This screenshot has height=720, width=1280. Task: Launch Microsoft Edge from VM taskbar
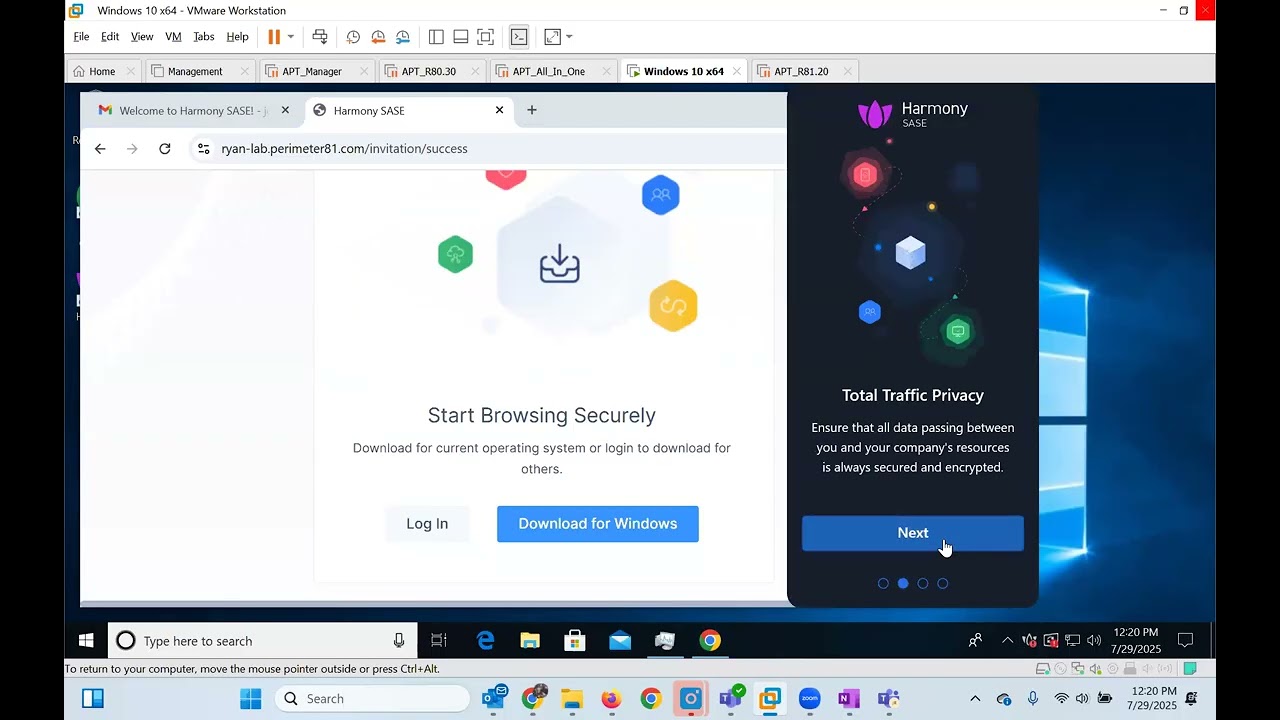(486, 641)
